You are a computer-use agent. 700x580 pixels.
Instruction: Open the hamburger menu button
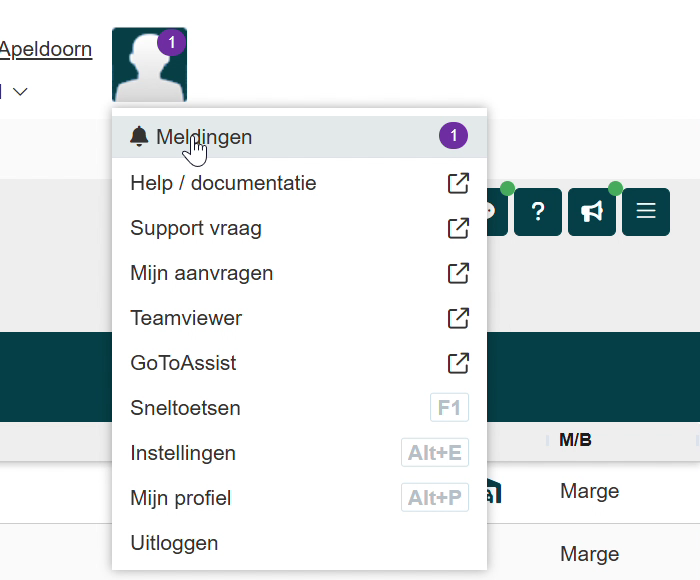pos(646,212)
